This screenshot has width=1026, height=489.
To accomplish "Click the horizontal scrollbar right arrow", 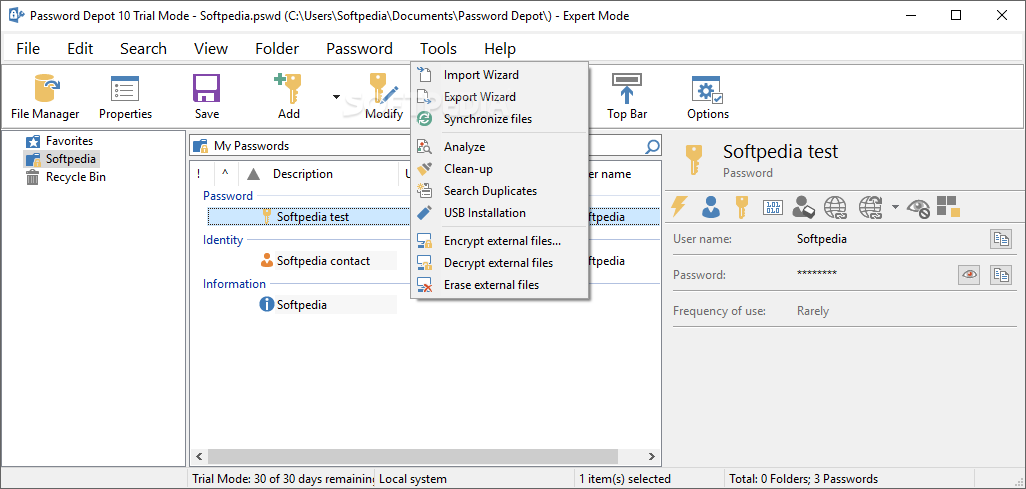I will point(651,456).
